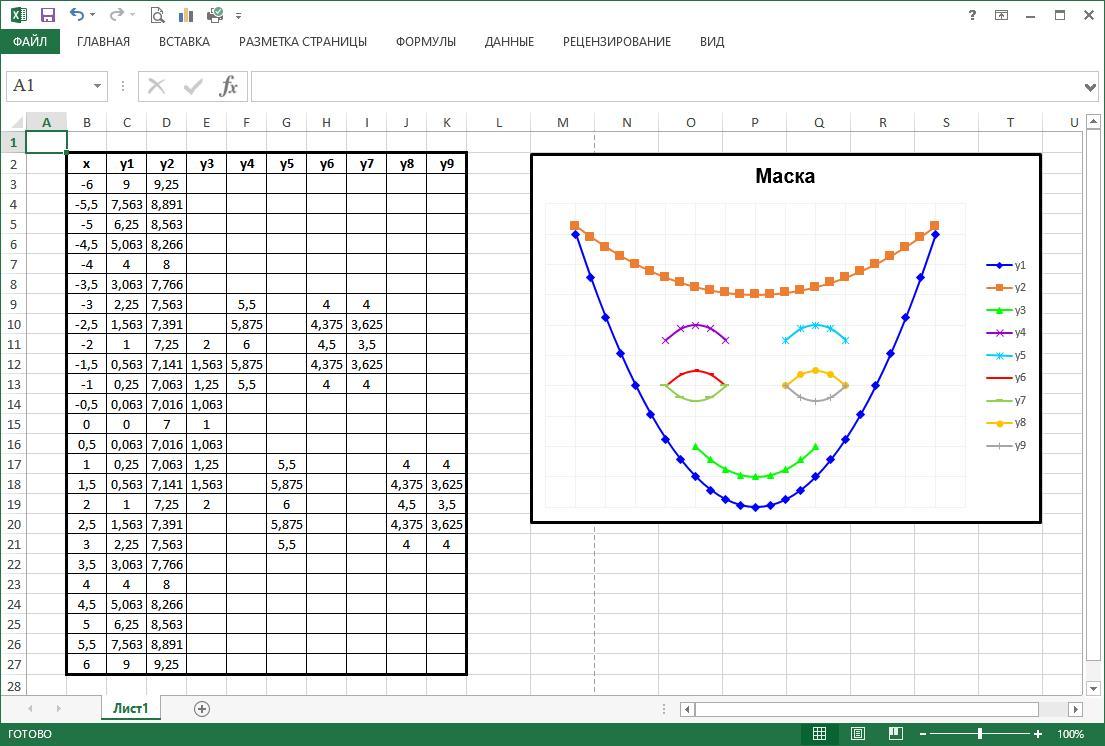Screen dimensions: 1105x746
Task: Click the zoom slider handle
Action: 980,734
